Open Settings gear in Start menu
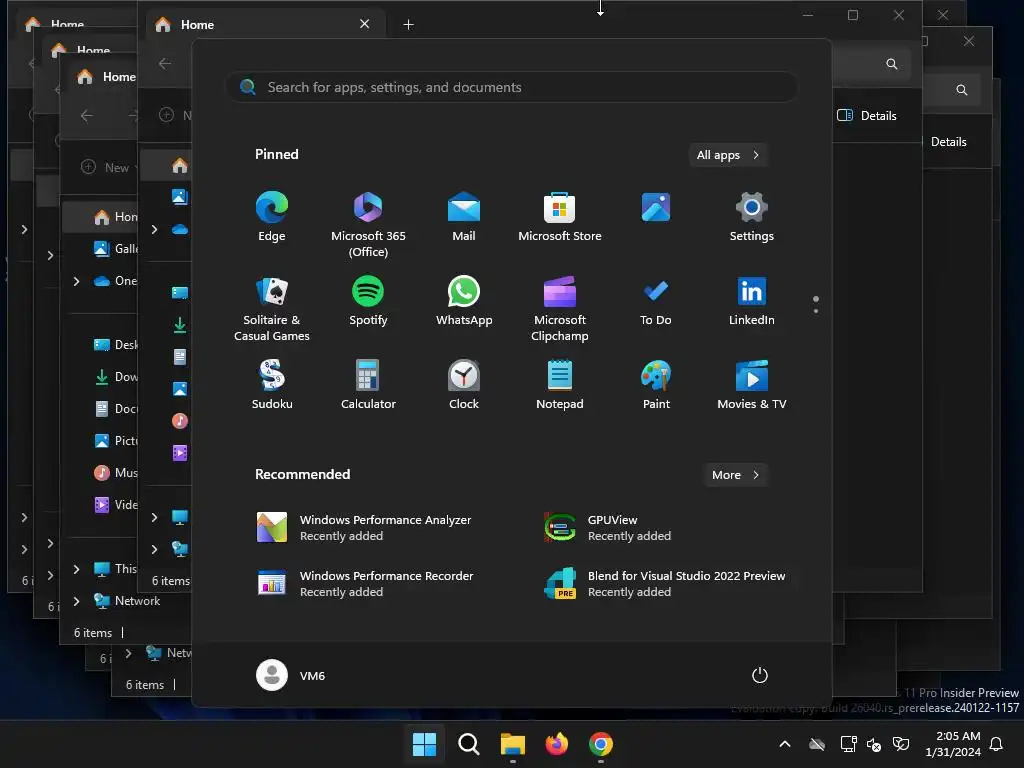This screenshot has height=768, width=1024. (x=752, y=216)
